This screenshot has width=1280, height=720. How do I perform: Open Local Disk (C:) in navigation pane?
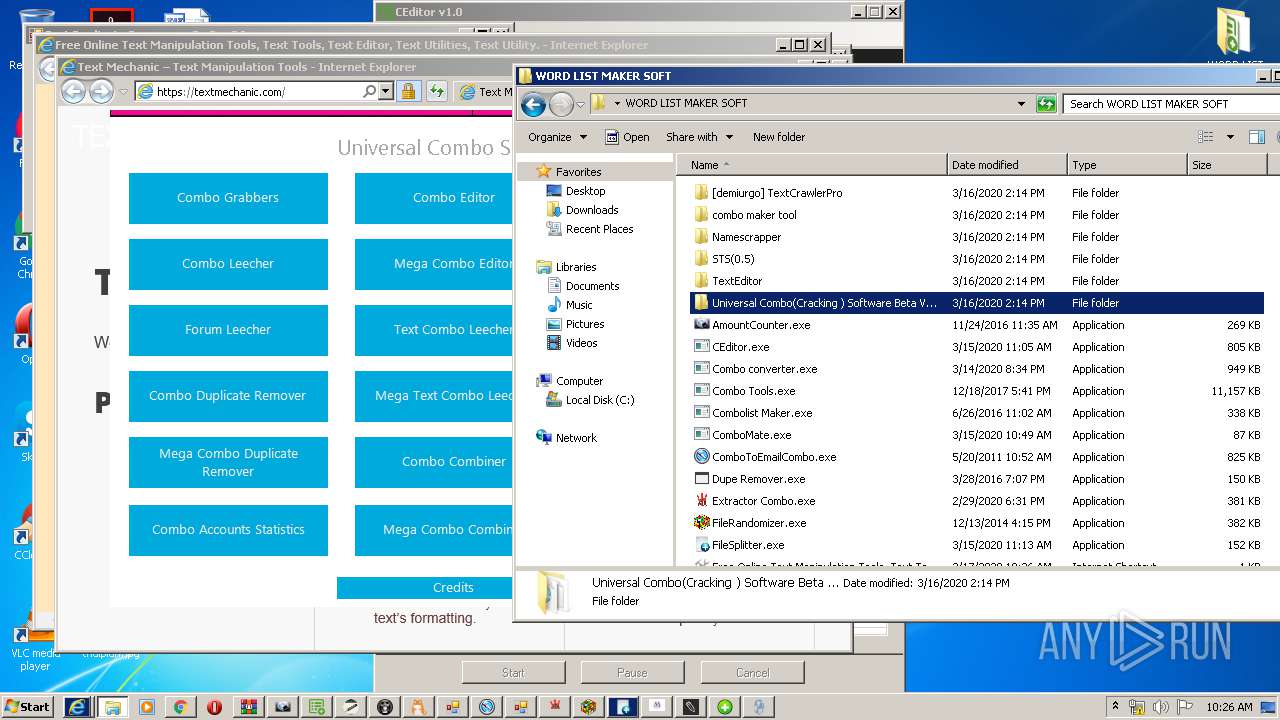[600, 400]
